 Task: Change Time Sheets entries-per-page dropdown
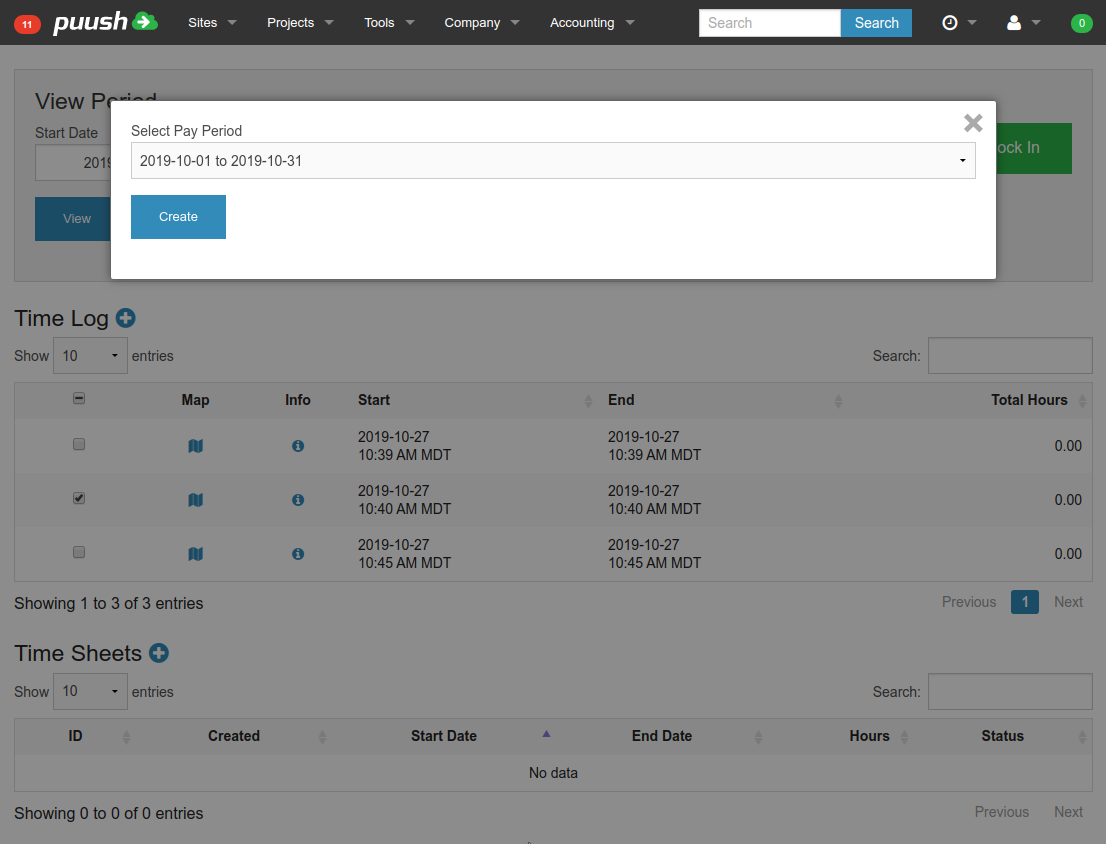click(x=90, y=692)
